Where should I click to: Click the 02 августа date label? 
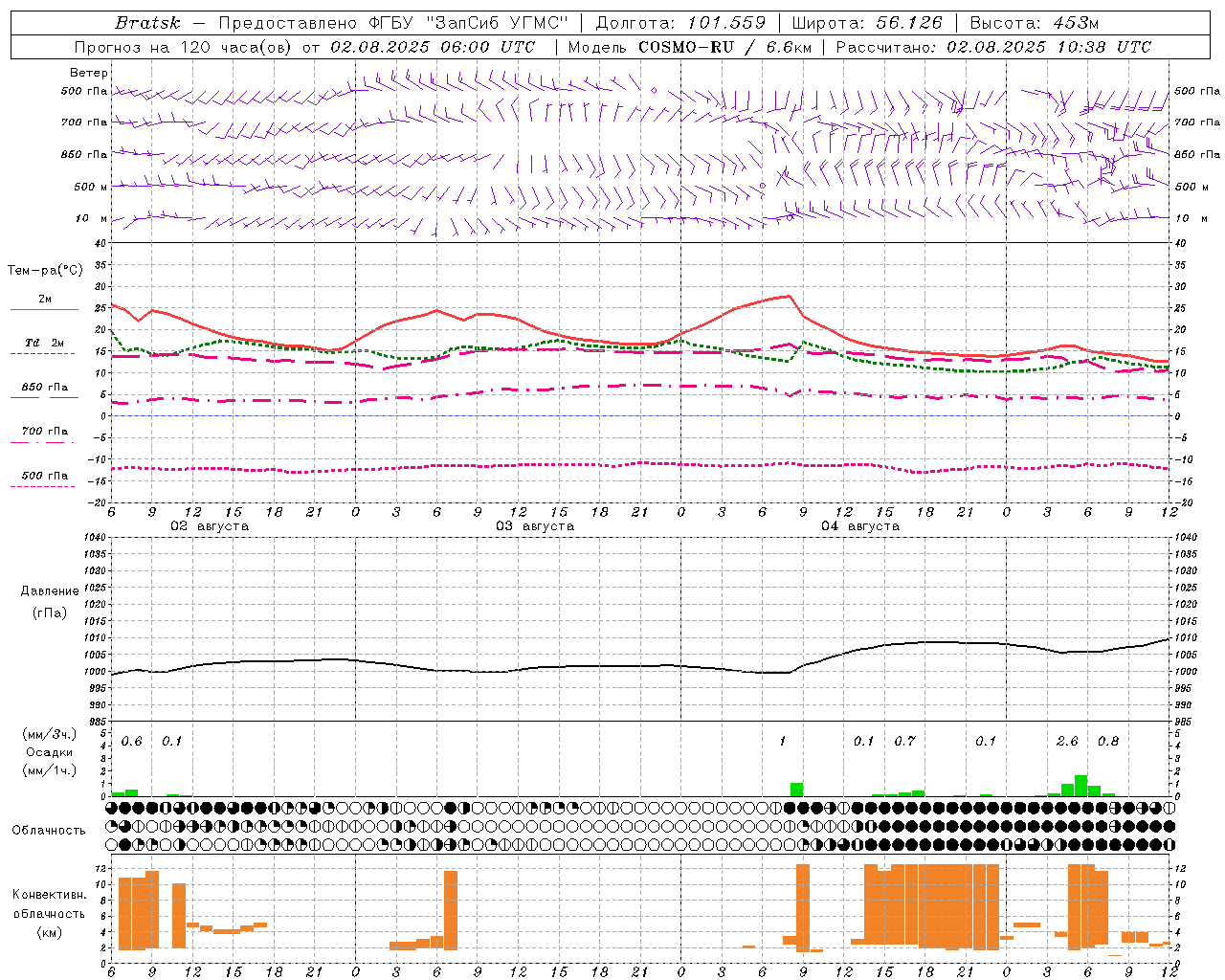tap(210, 526)
